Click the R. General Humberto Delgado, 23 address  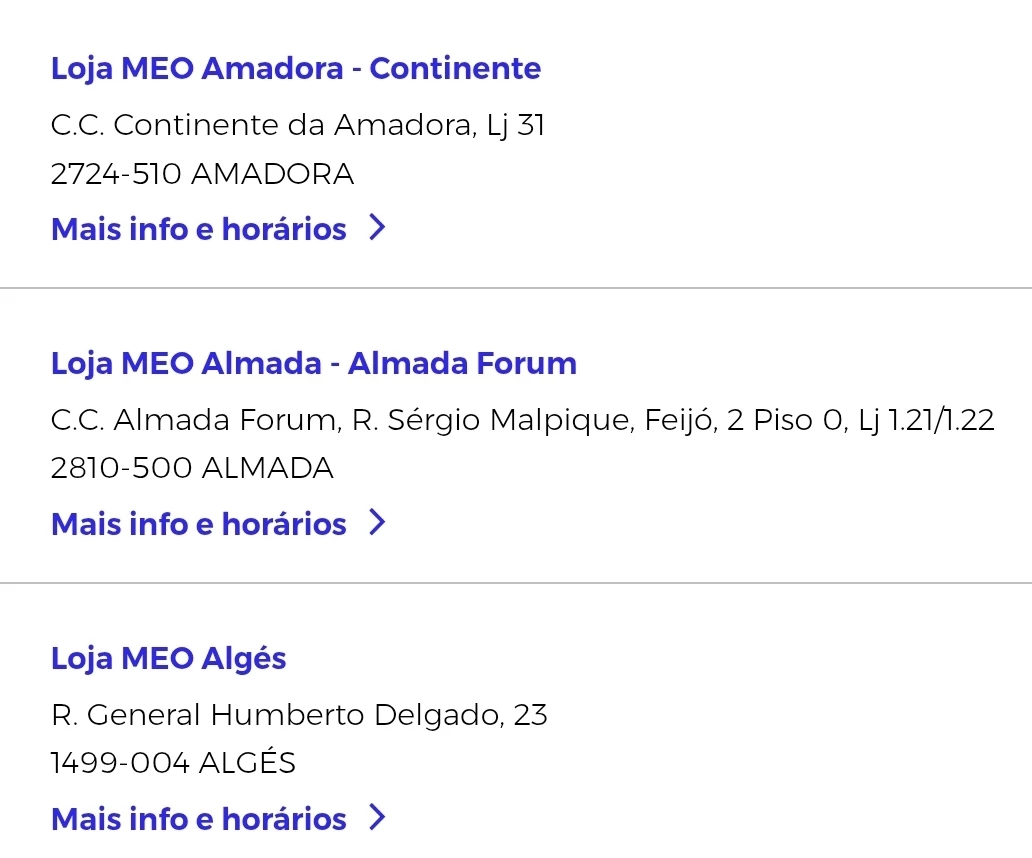[x=299, y=716]
